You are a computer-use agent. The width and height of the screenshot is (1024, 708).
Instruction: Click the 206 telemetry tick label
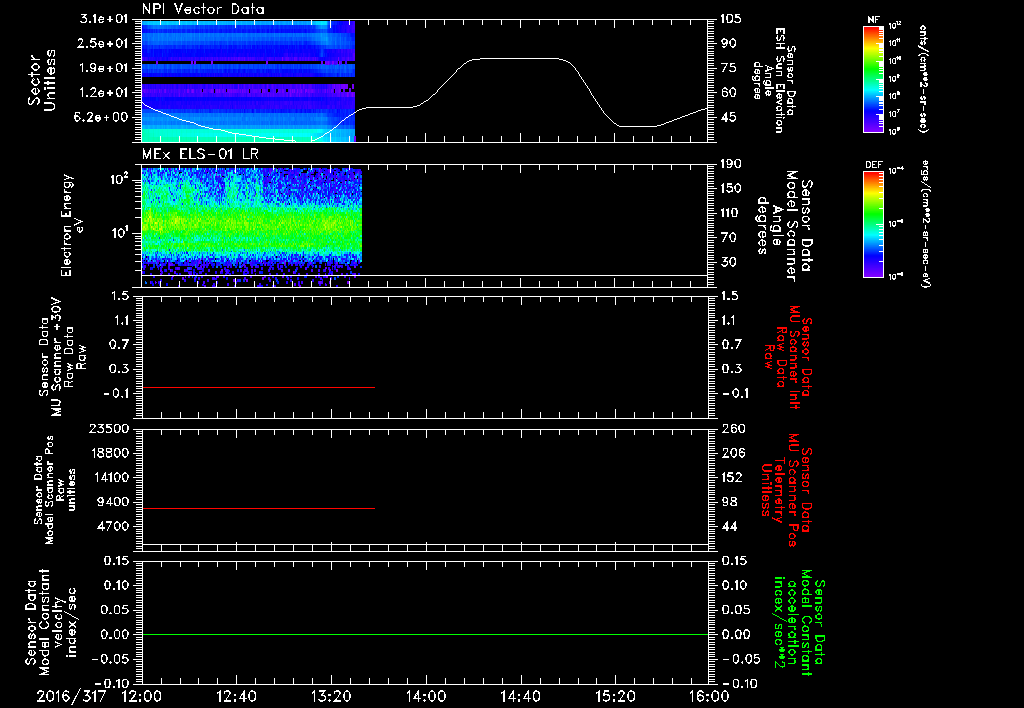click(733, 453)
